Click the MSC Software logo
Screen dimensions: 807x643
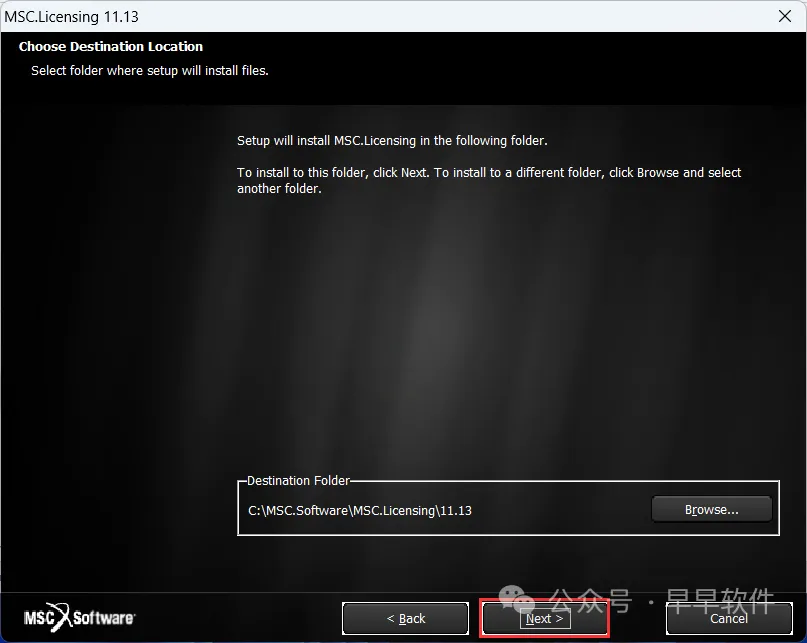point(79,617)
